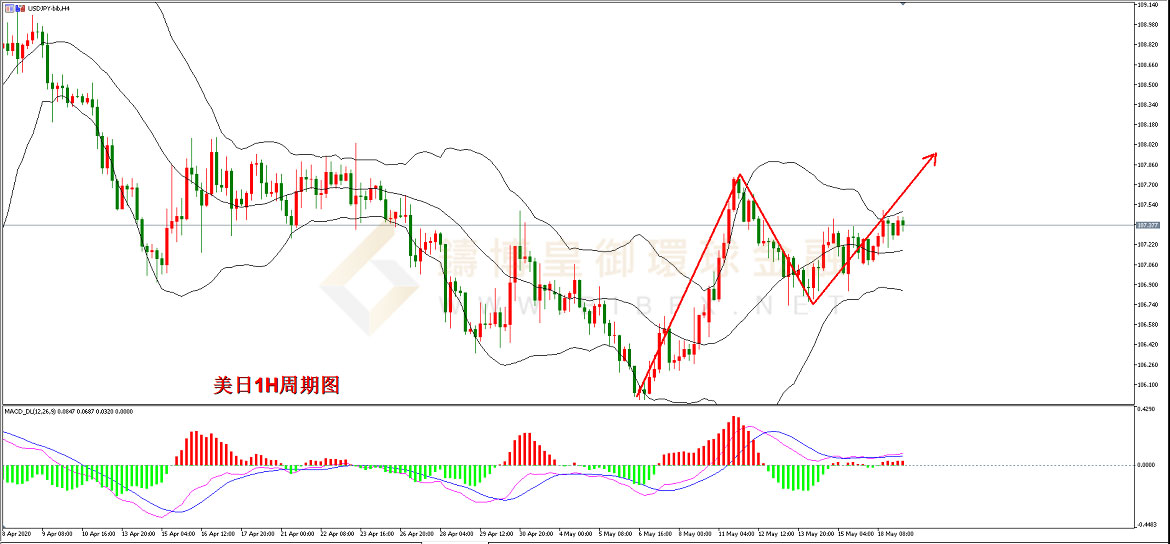Click the 8 Apr 2020 date label
1170x544 pixels.
17,534
